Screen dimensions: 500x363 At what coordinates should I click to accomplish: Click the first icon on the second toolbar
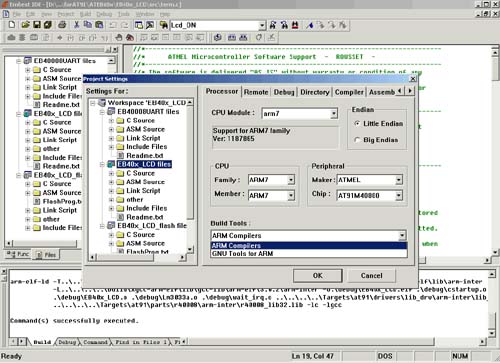pos(11,37)
